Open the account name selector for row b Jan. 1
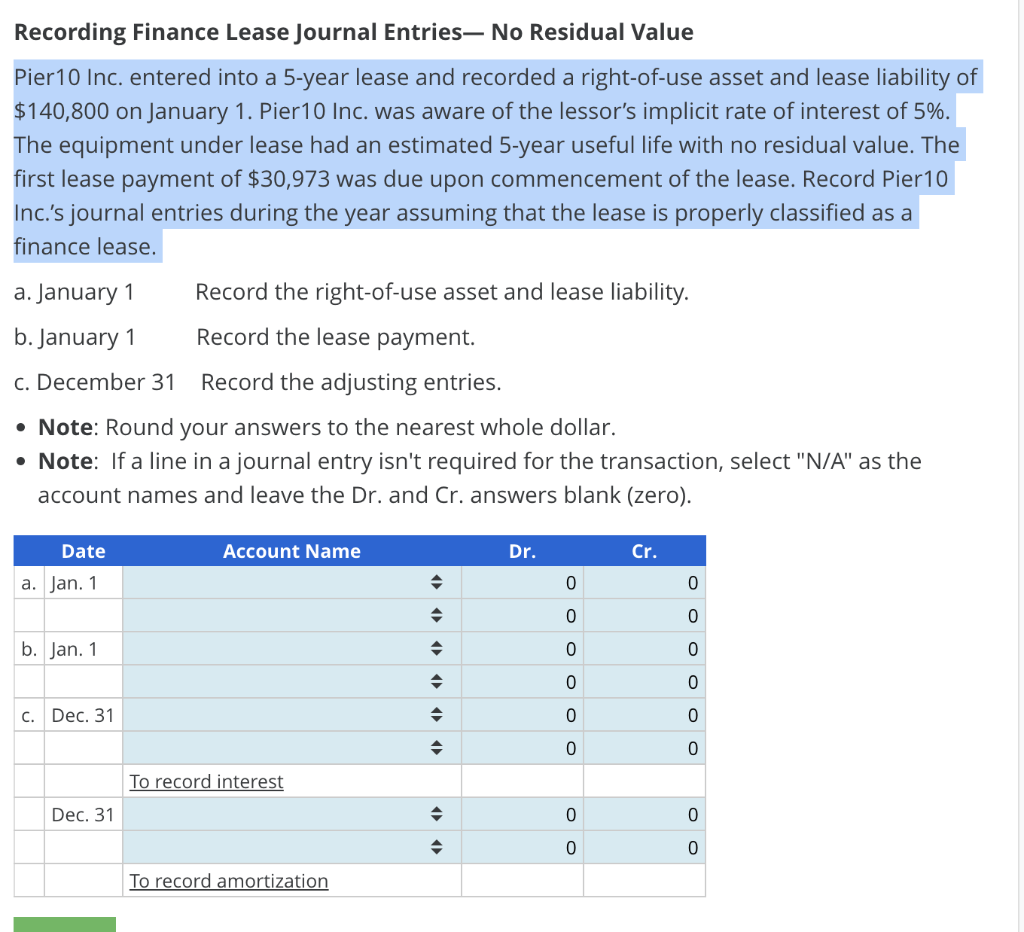This screenshot has height=932, width=1024. click(x=436, y=649)
